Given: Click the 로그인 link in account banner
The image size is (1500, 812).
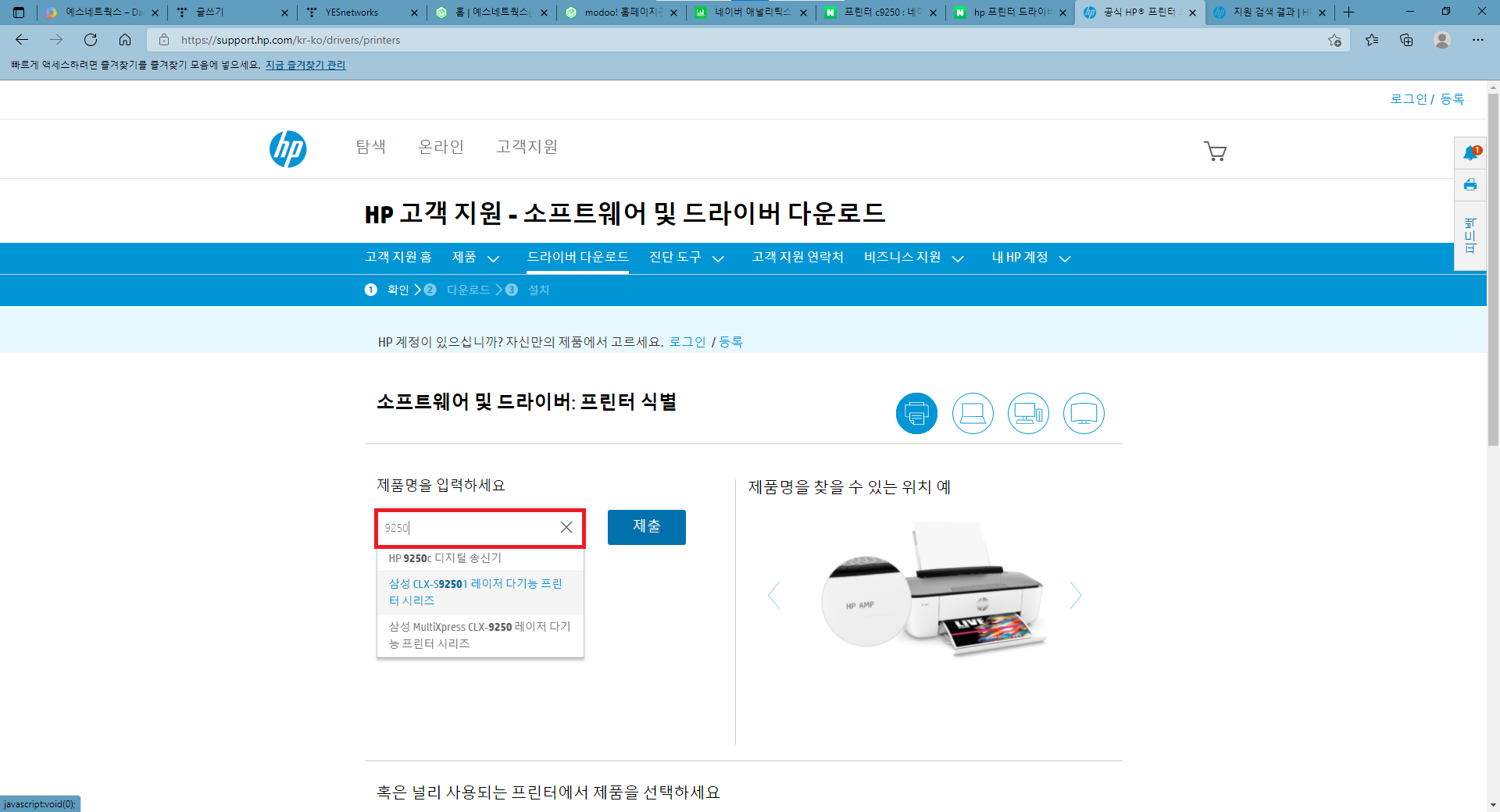Looking at the screenshot, I should point(687,342).
